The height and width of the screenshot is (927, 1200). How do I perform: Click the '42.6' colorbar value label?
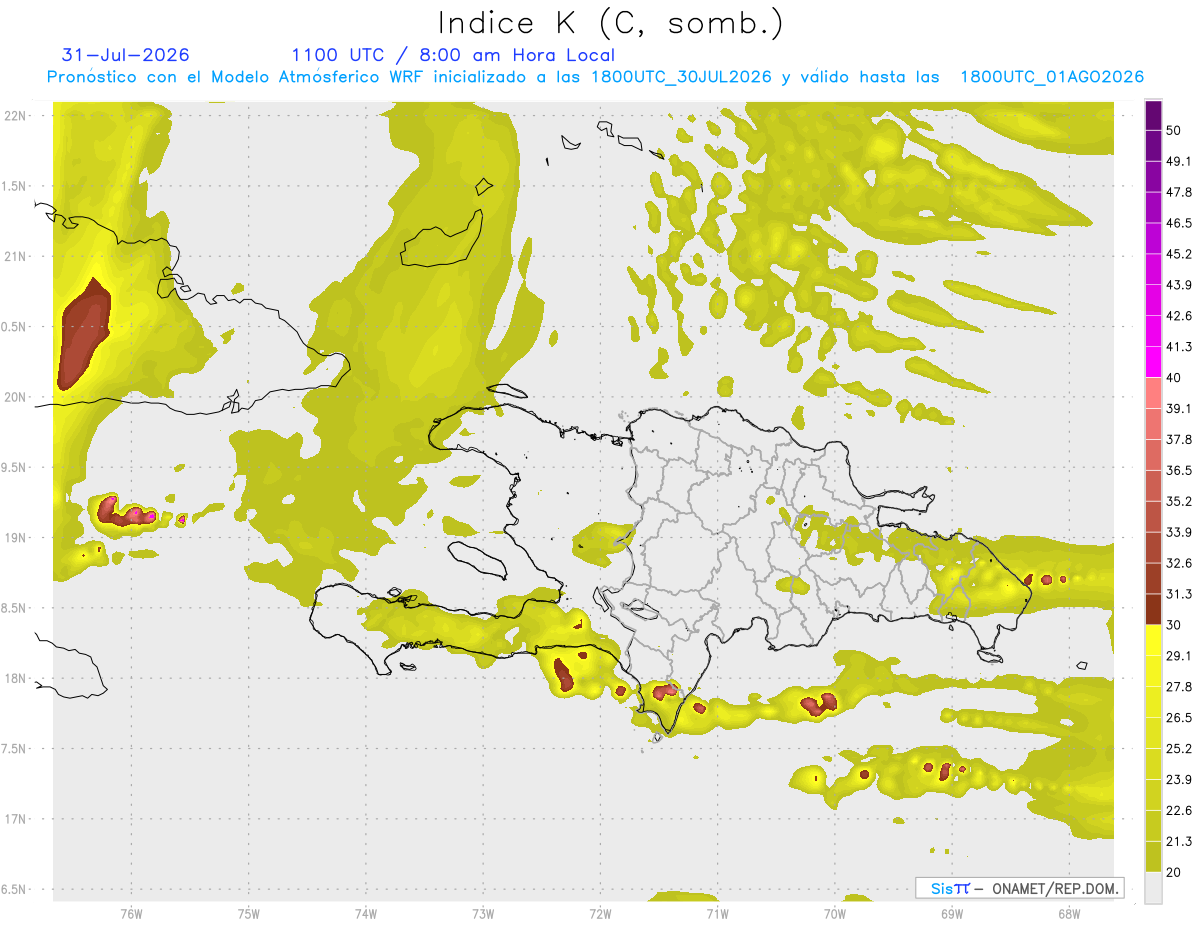pos(1179,316)
